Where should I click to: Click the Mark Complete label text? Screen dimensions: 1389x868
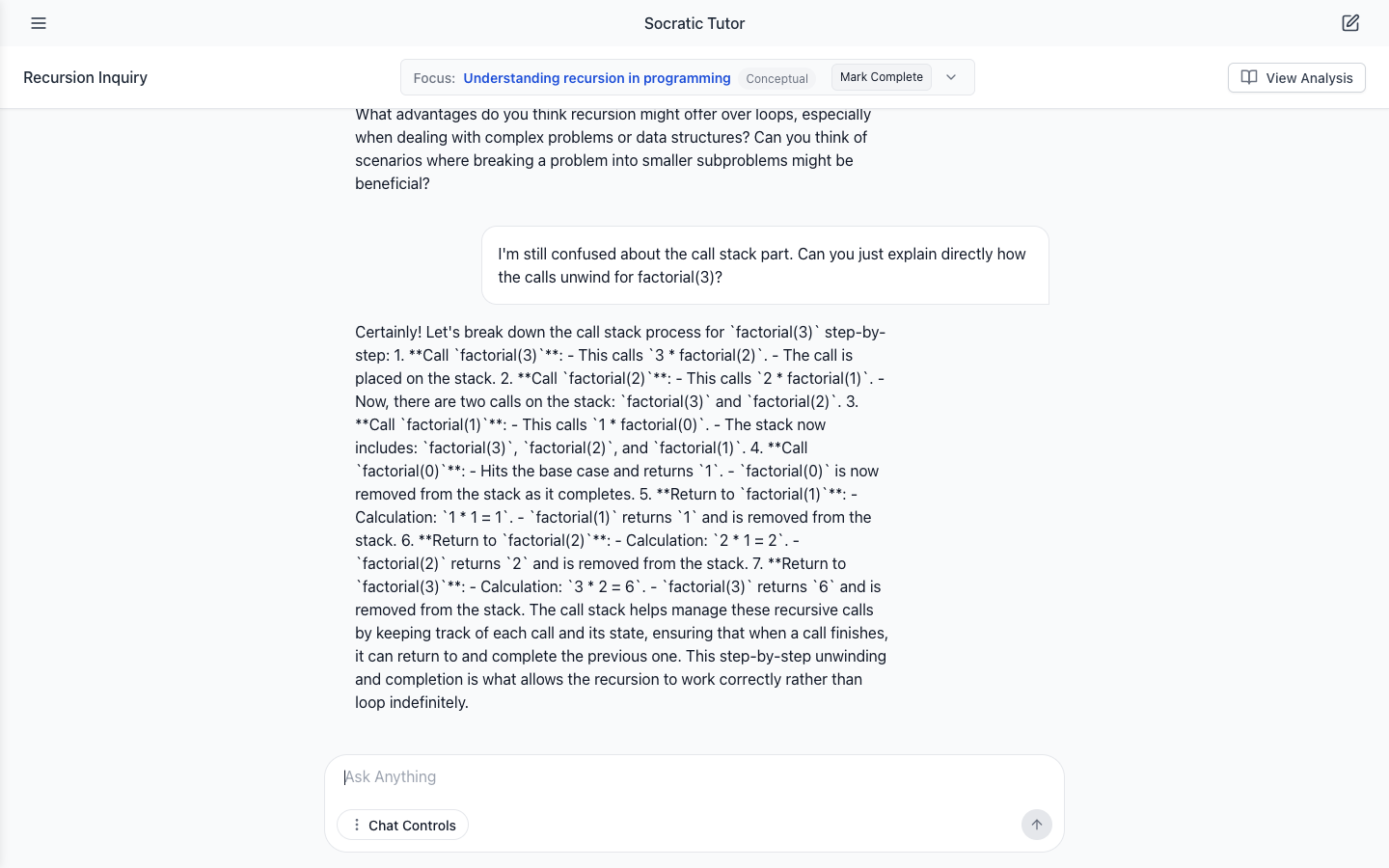pyautogui.click(x=882, y=77)
